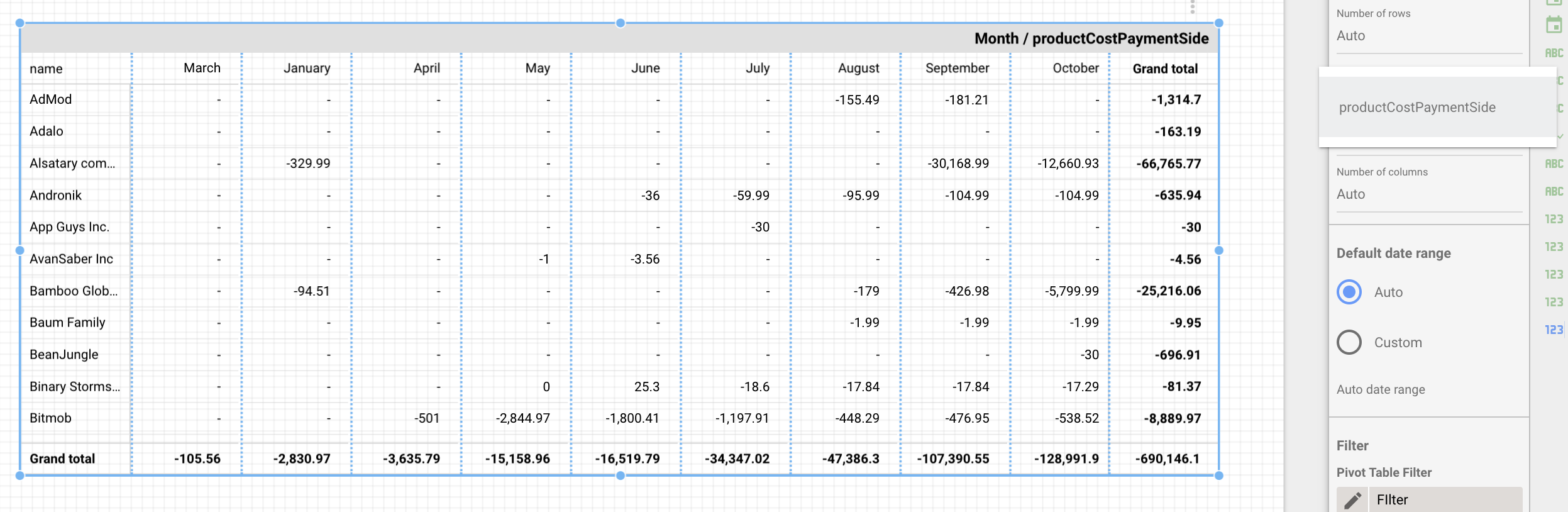Click the blue highlighted 123 metric icon
The image size is (1568, 512).
coord(1554,330)
